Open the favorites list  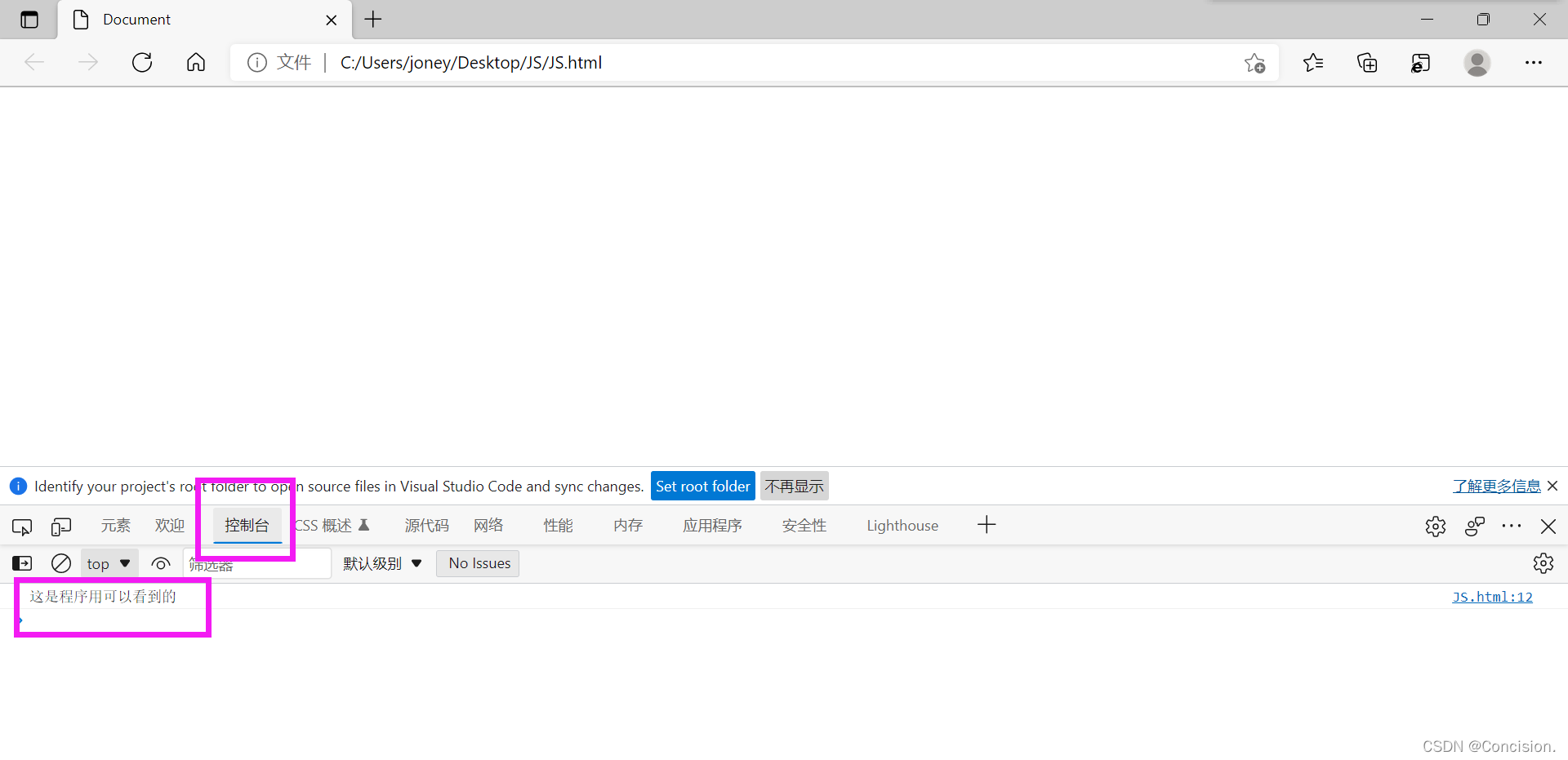tap(1313, 62)
